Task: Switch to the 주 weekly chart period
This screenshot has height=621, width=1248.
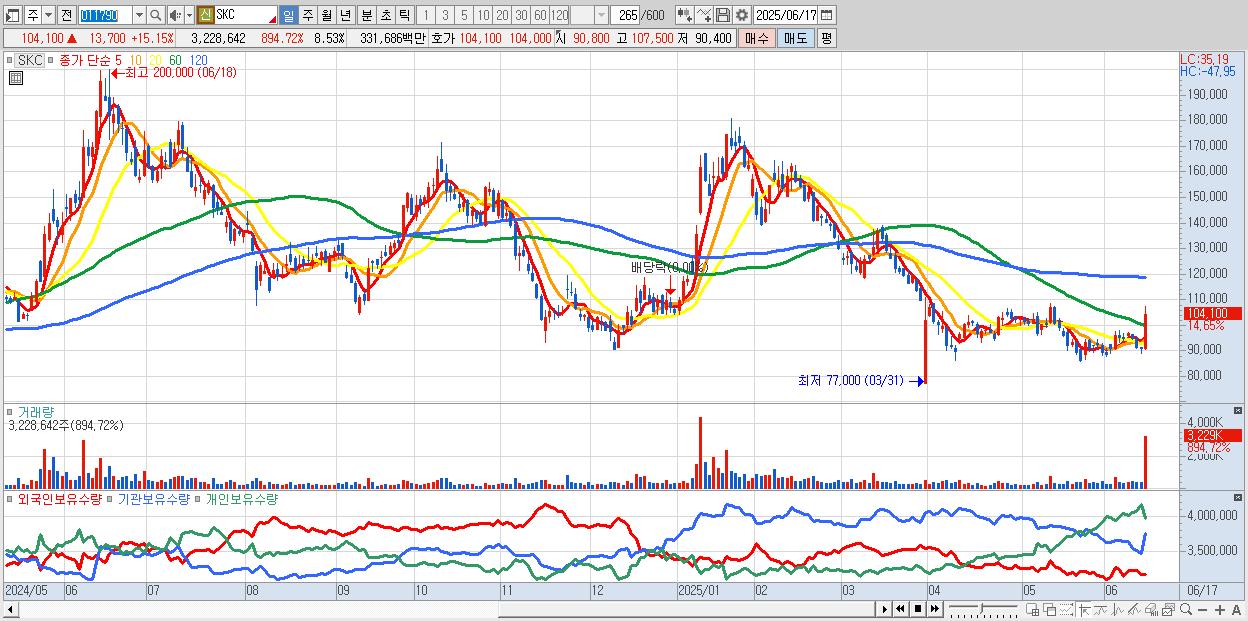Action: click(x=308, y=15)
